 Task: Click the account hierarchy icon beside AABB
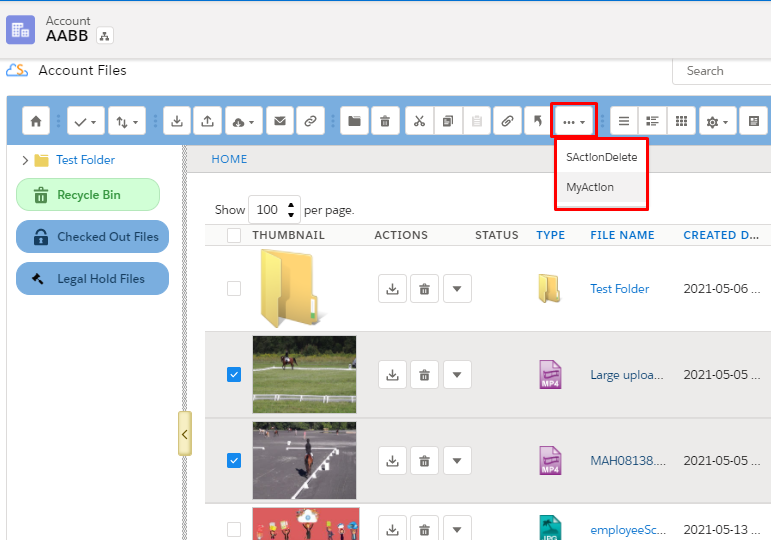click(x=105, y=36)
